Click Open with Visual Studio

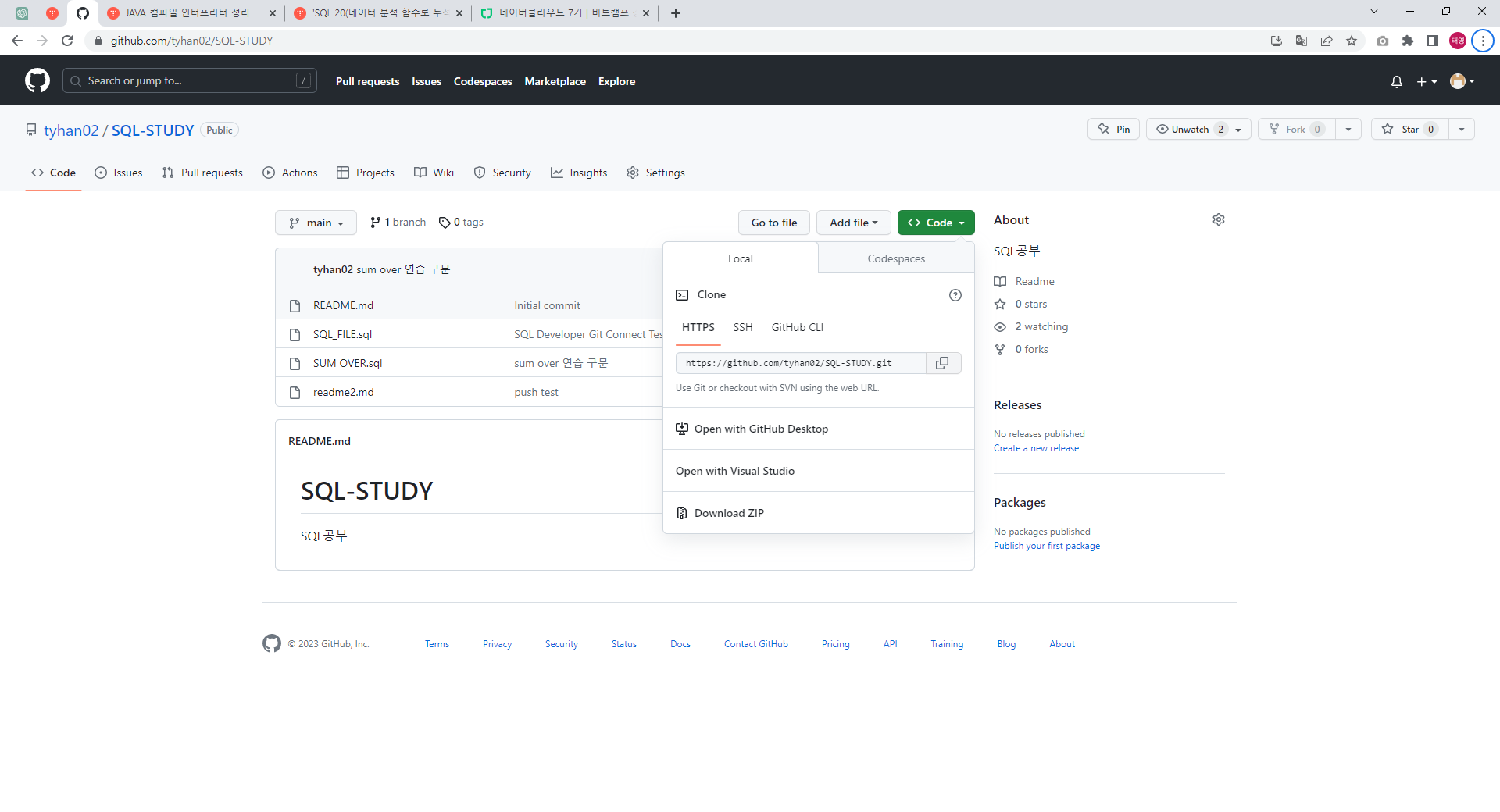point(819,471)
